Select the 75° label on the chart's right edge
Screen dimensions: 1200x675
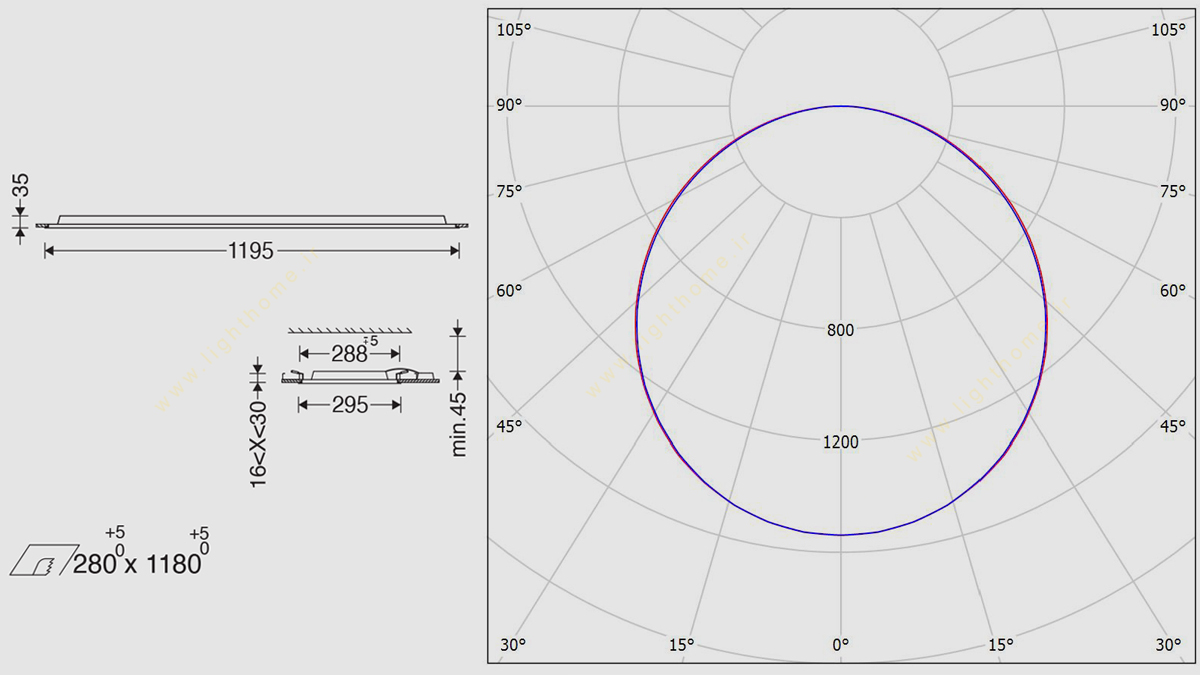tap(1173, 191)
